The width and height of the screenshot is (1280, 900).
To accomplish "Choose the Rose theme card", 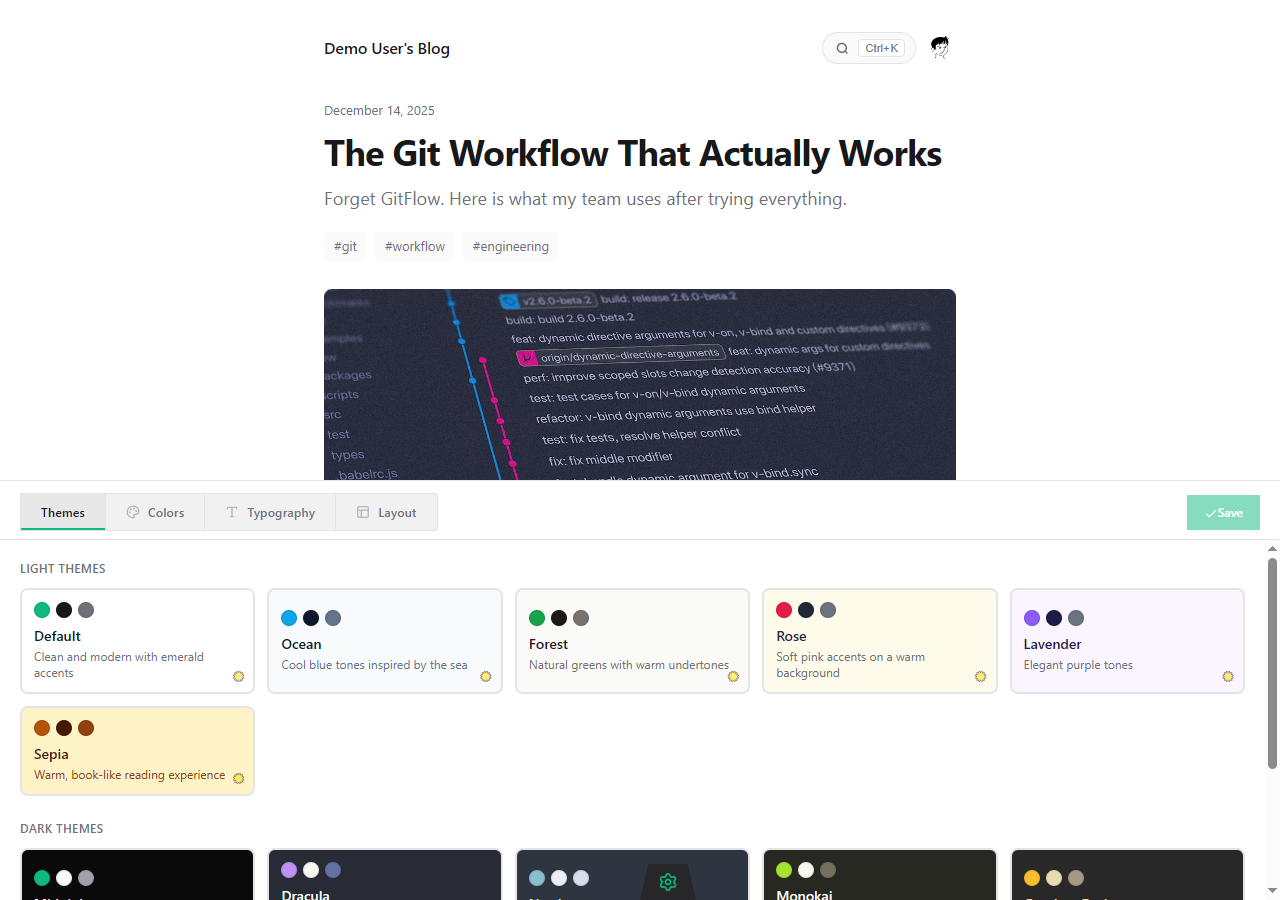I will click(879, 641).
